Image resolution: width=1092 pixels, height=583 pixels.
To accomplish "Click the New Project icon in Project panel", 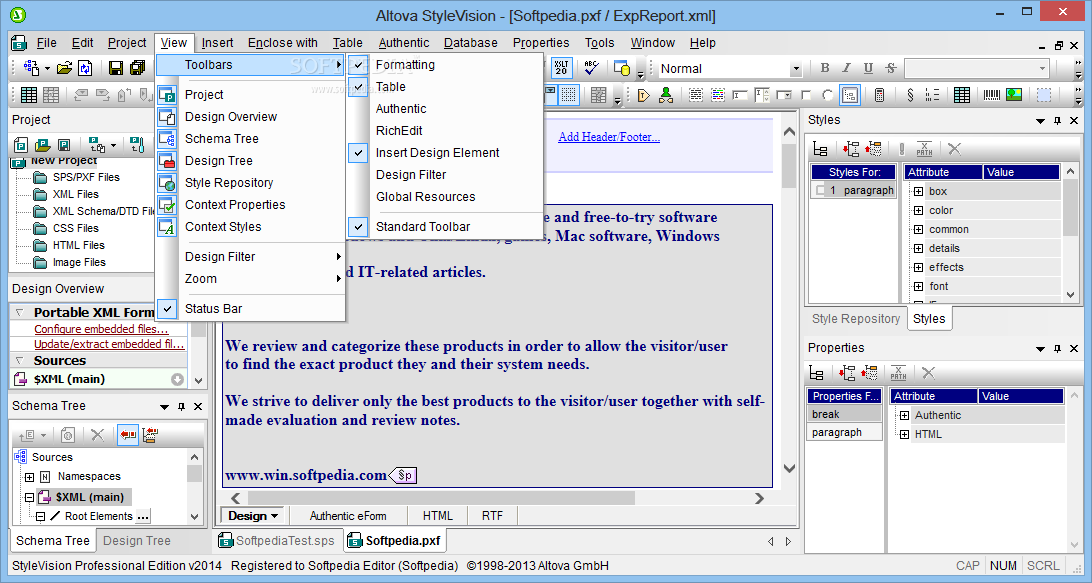I will (x=21, y=145).
